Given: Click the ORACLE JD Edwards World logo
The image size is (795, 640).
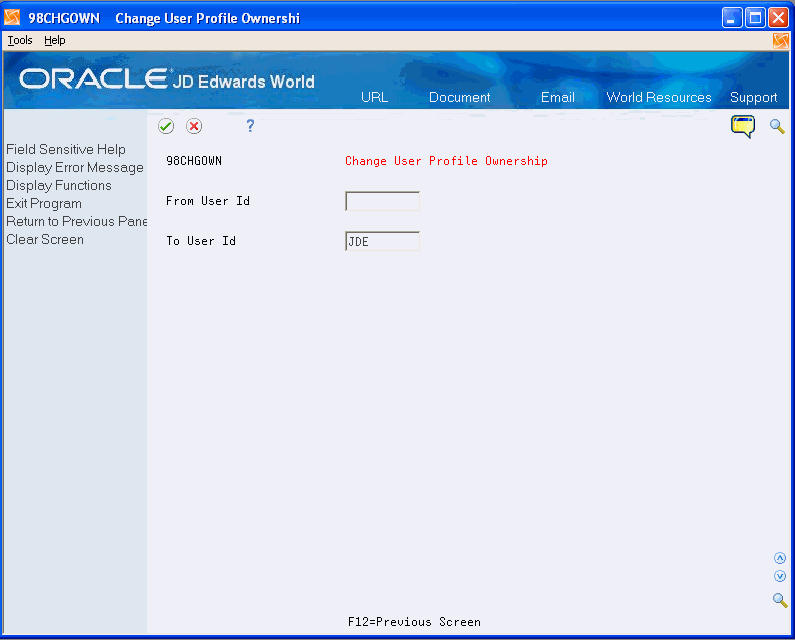Looking at the screenshot, I should [167, 80].
